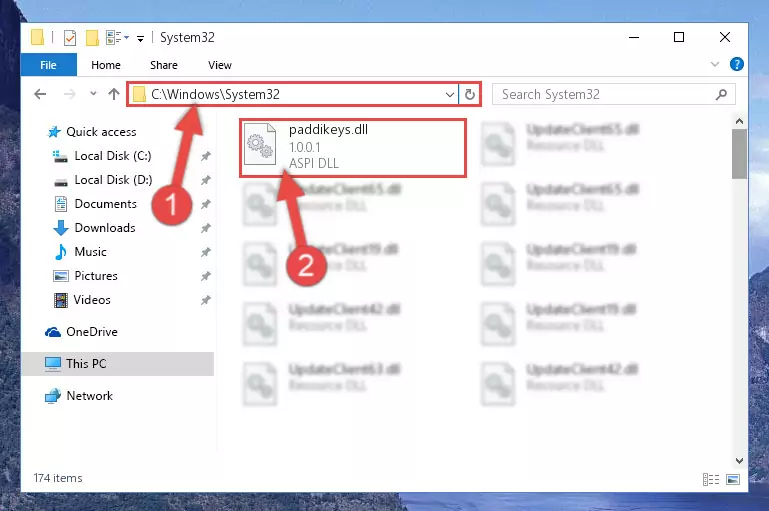Viewport: 769px width, 511px height.
Task: Click the pin icon next to Documents
Action: (x=205, y=204)
